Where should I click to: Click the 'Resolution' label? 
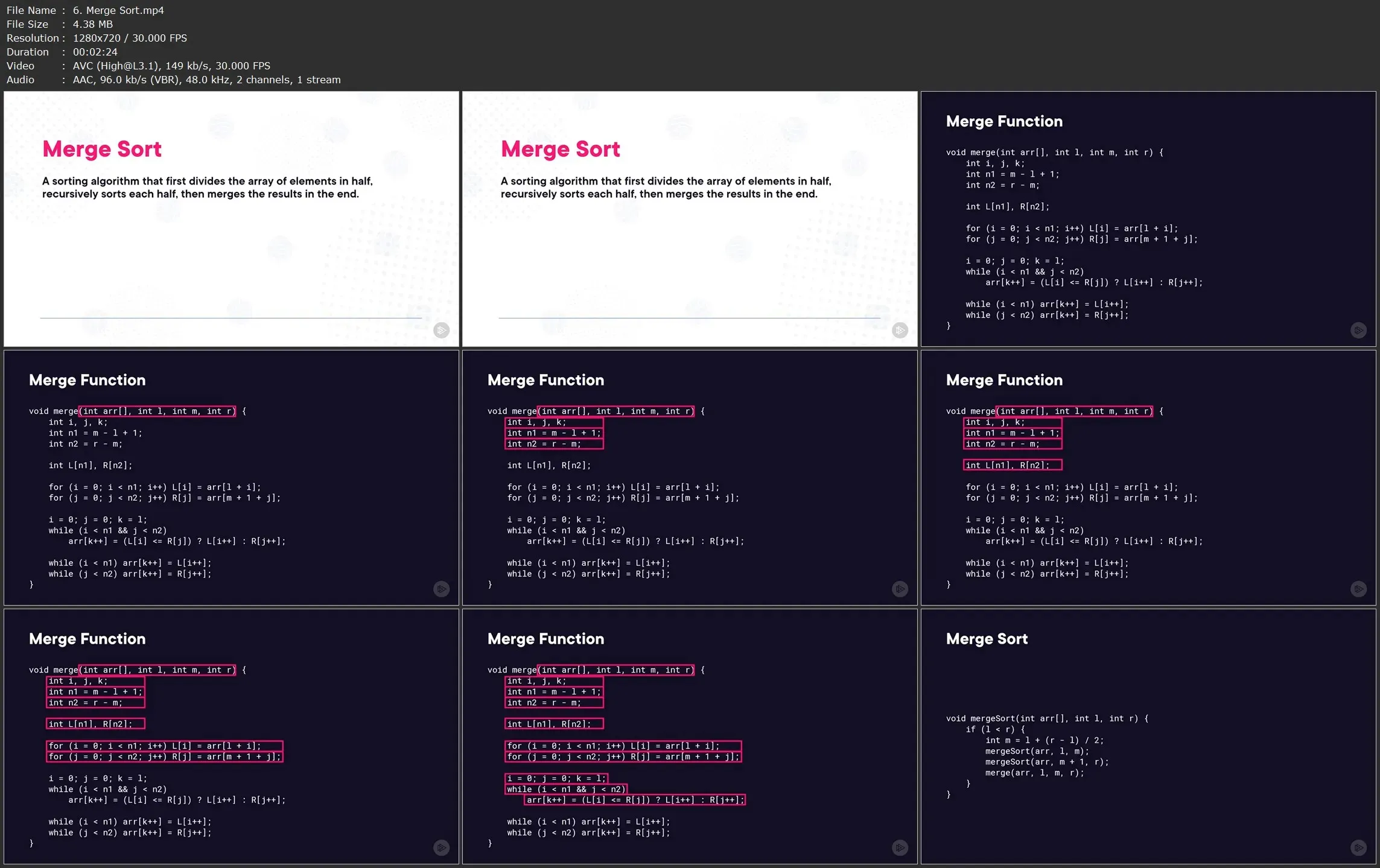pyautogui.click(x=33, y=38)
